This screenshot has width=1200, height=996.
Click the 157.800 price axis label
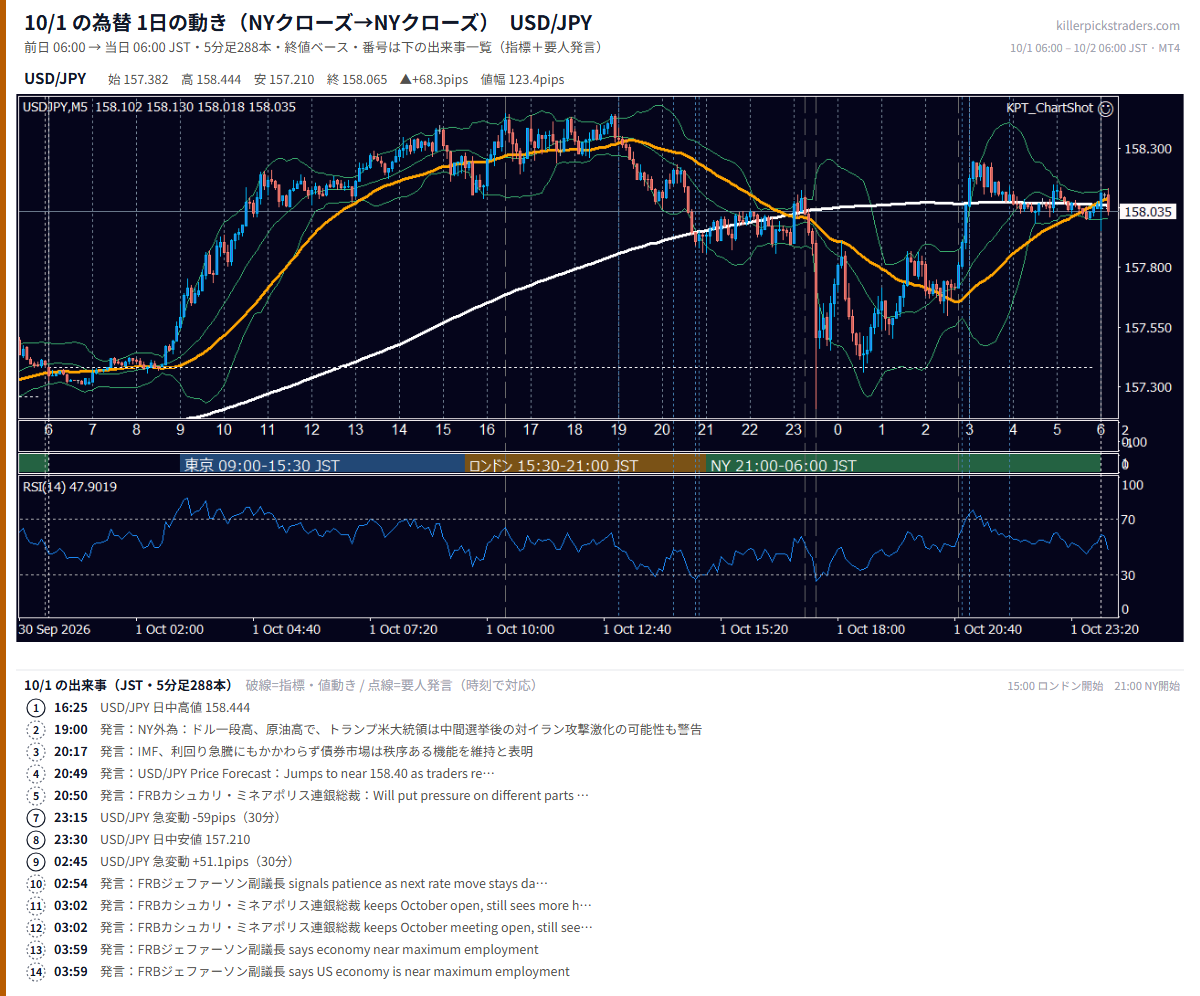point(1147,268)
